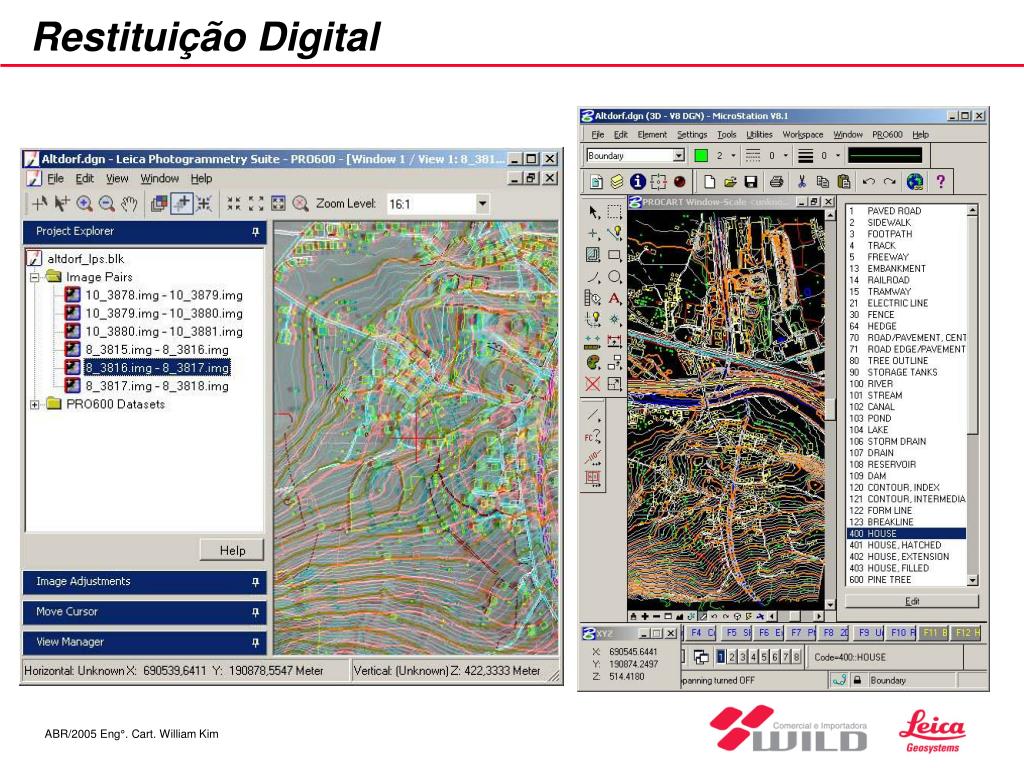Click the green active color swatch in MicroStation

point(701,155)
